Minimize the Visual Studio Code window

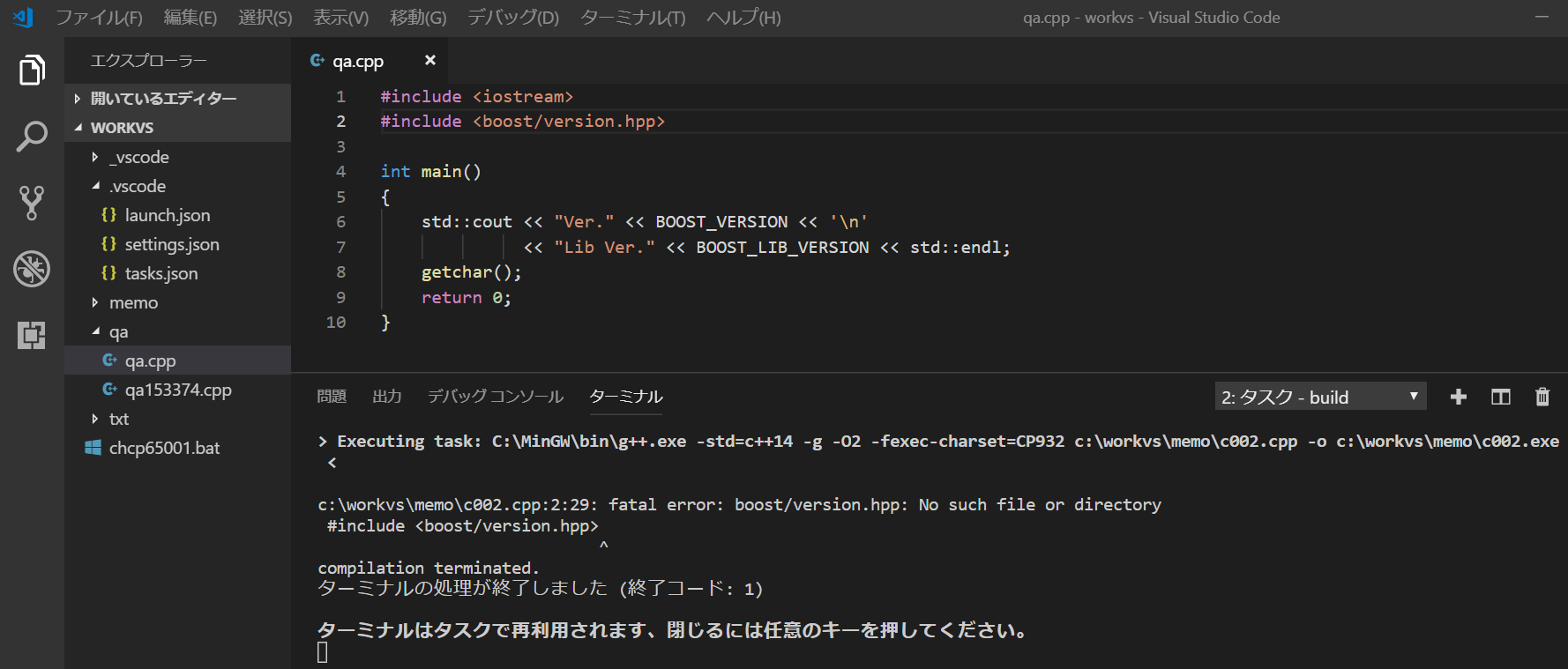pos(1542,17)
